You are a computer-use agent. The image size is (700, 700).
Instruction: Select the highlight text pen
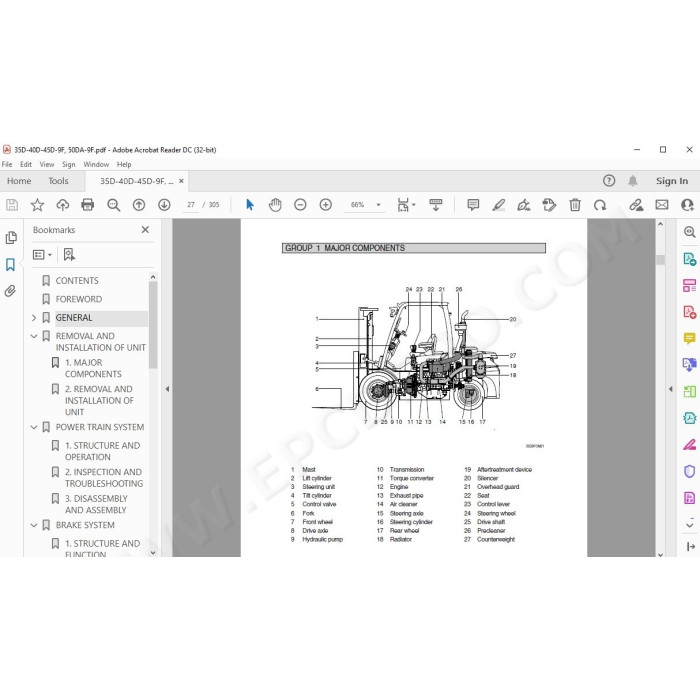click(x=499, y=205)
